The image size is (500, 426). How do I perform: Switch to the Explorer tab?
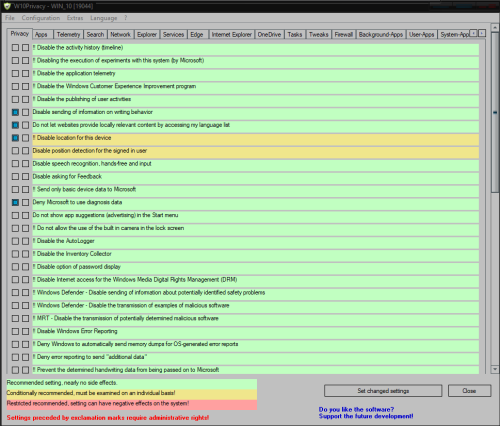point(147,35)
